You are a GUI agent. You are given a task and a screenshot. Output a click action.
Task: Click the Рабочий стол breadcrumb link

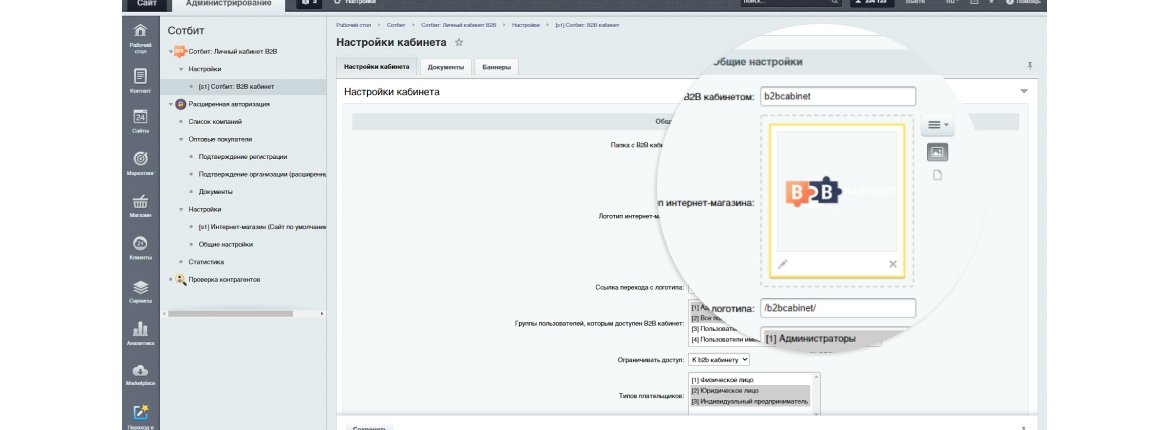pos(353,25)
